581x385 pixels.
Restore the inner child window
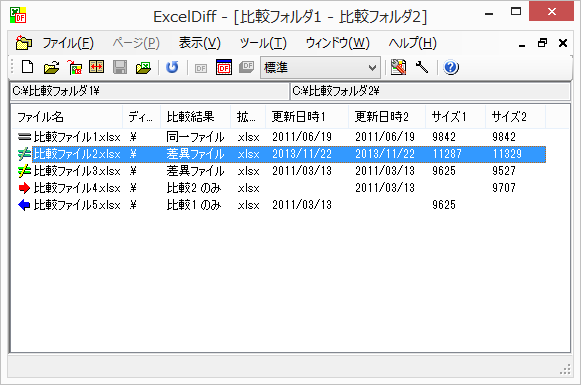click(542, 43)
